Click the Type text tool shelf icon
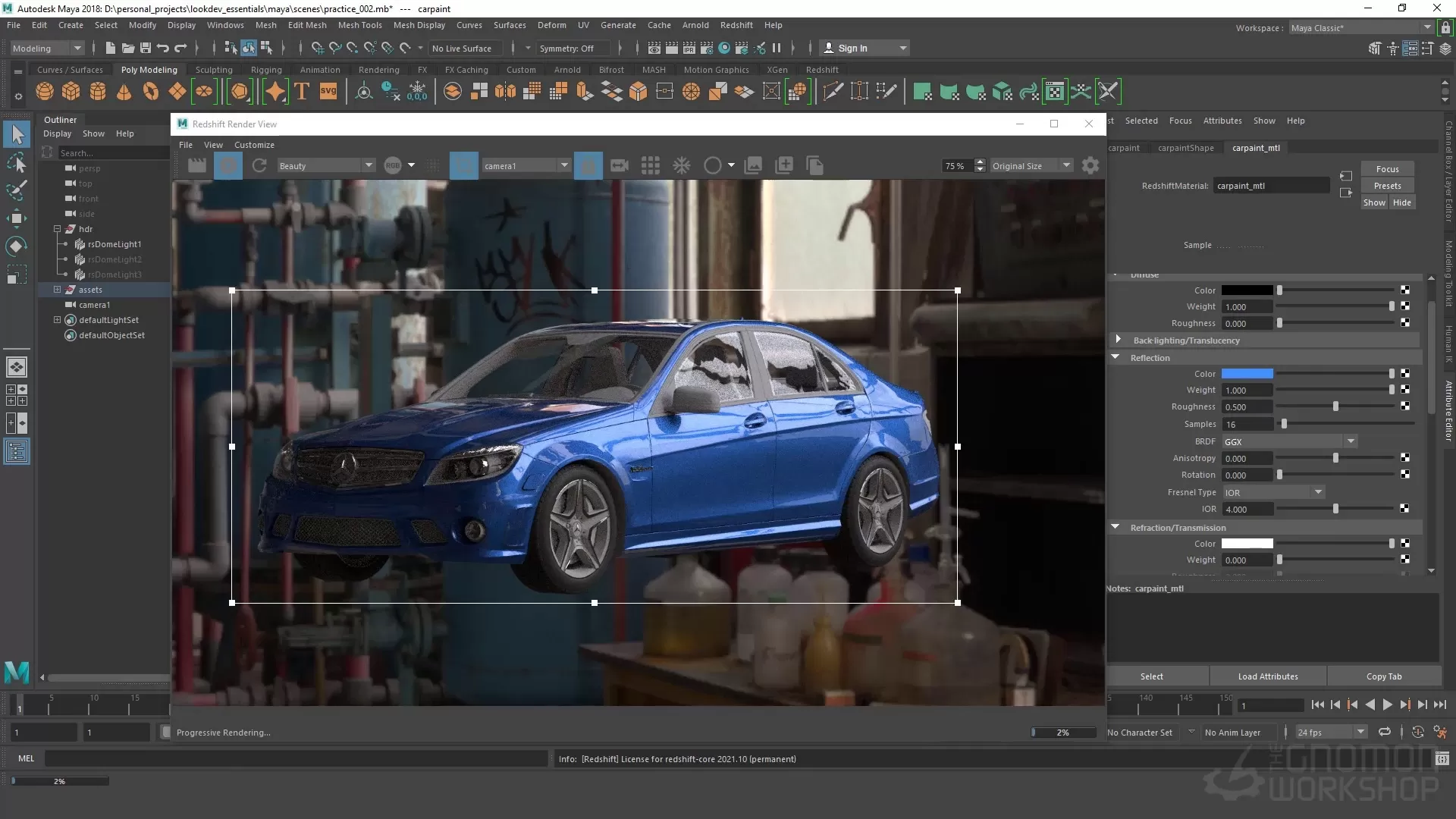 tap(302, 92)
